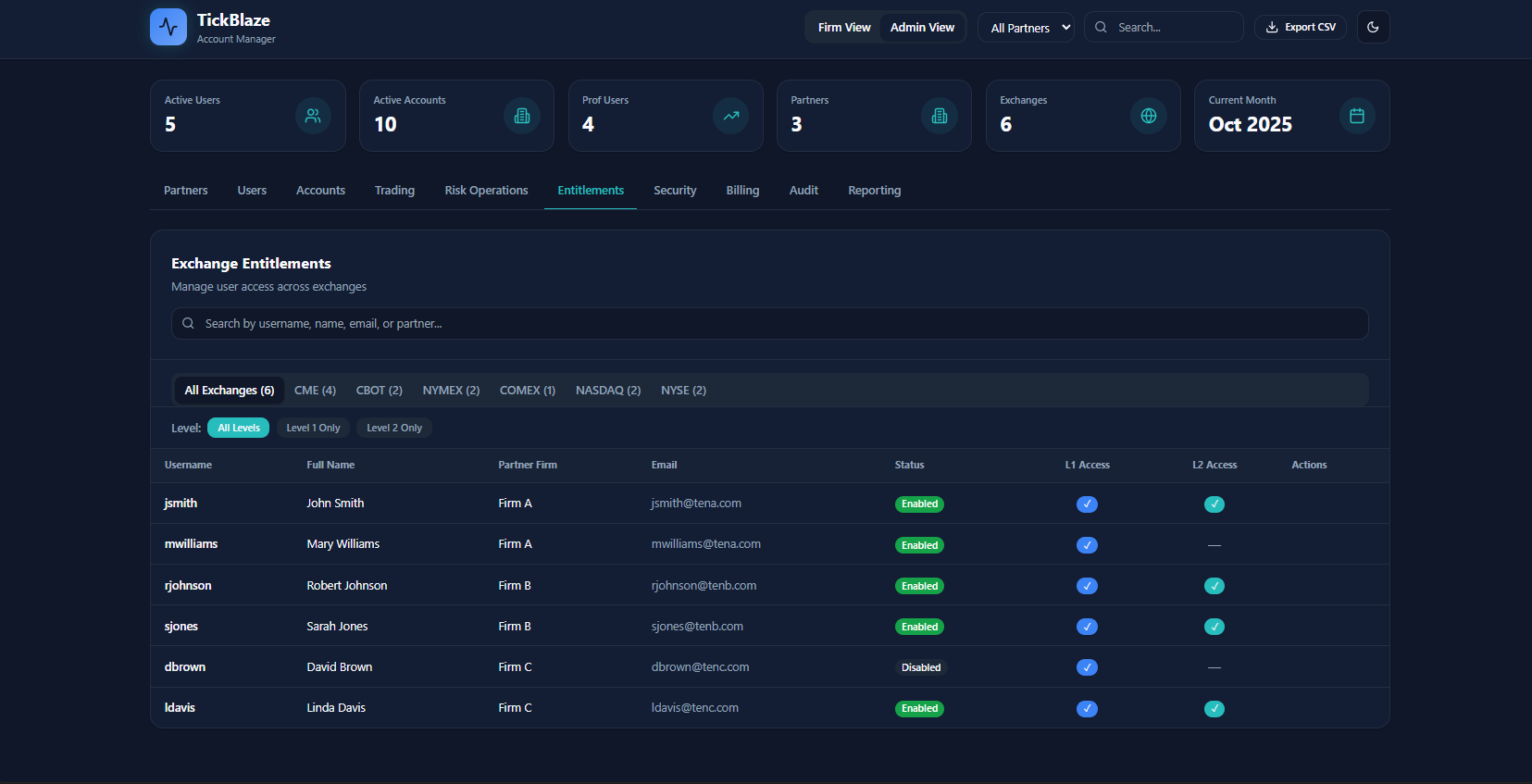
Task: Switch to Firm View
Action: click(844, 28)
